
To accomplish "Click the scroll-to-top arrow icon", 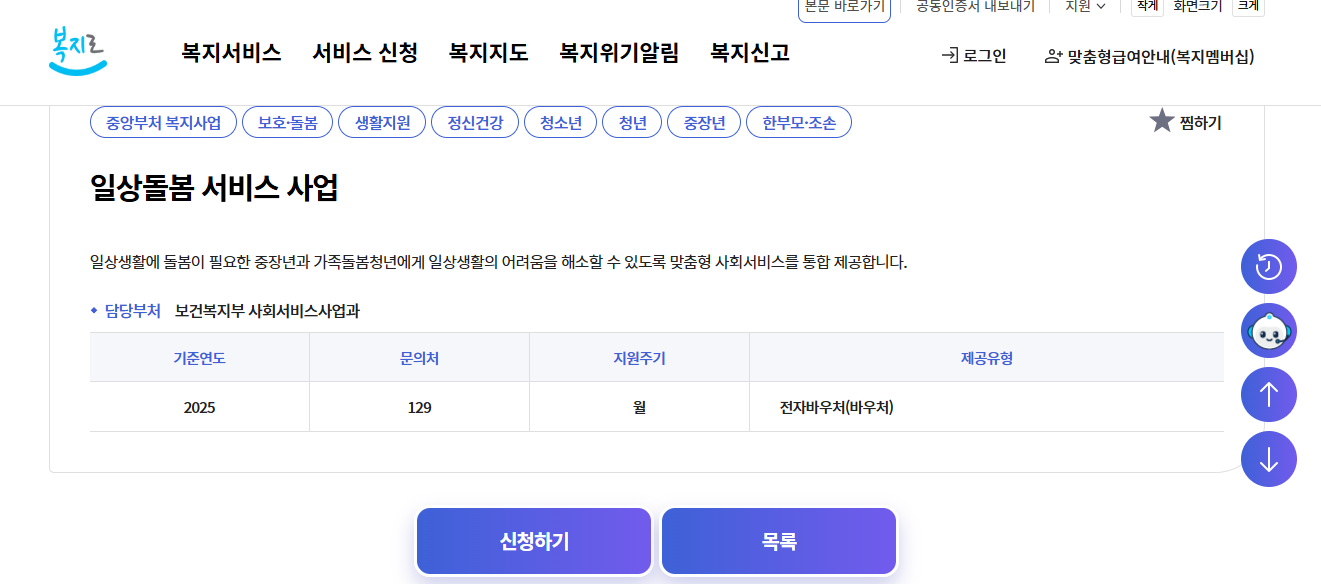I will (x=1268, y=394).
